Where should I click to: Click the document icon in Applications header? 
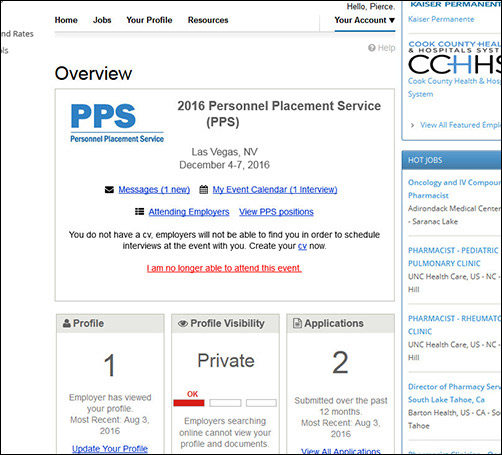297,323
